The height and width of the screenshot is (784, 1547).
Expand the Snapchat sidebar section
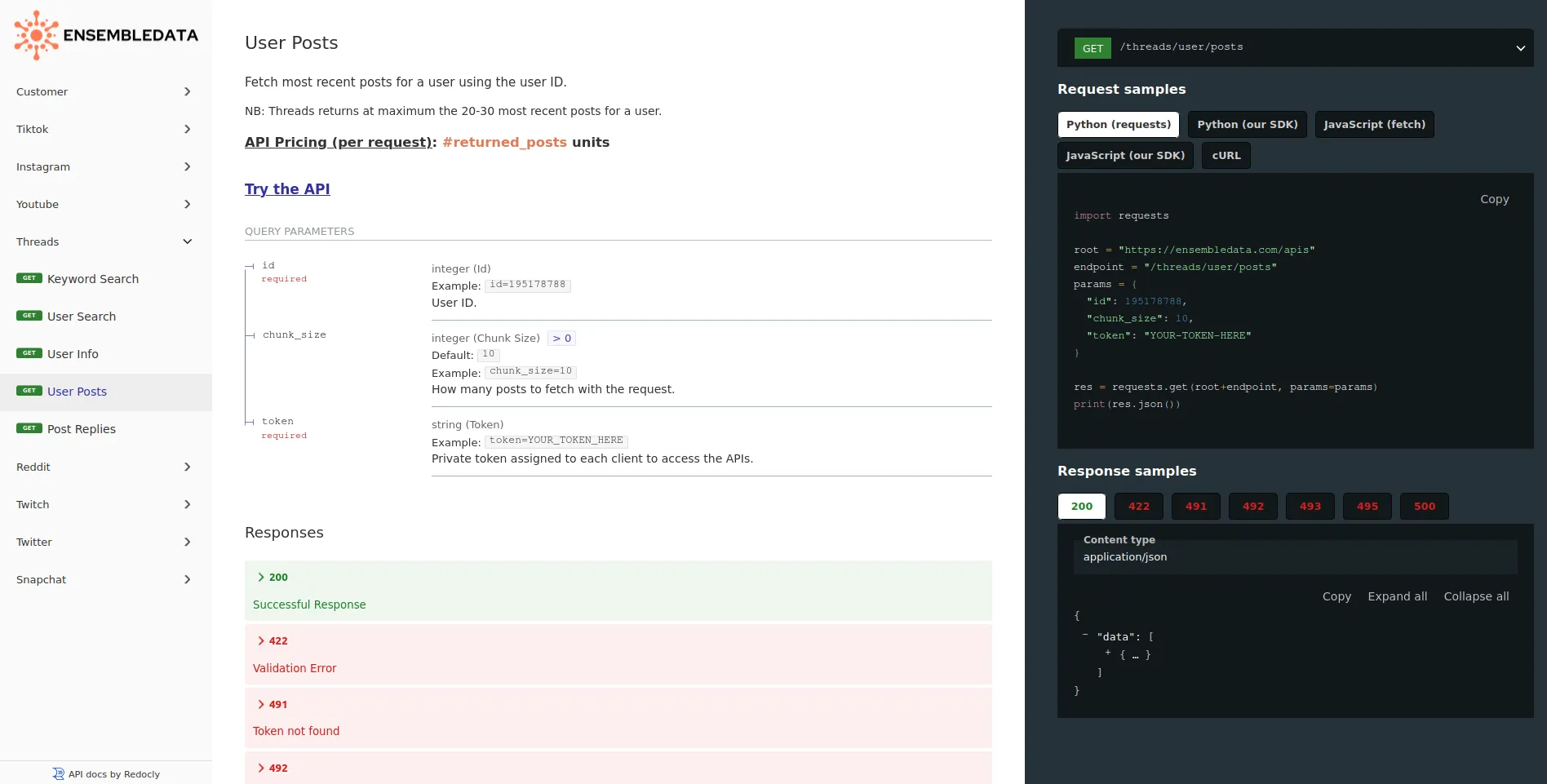point(106,579)
